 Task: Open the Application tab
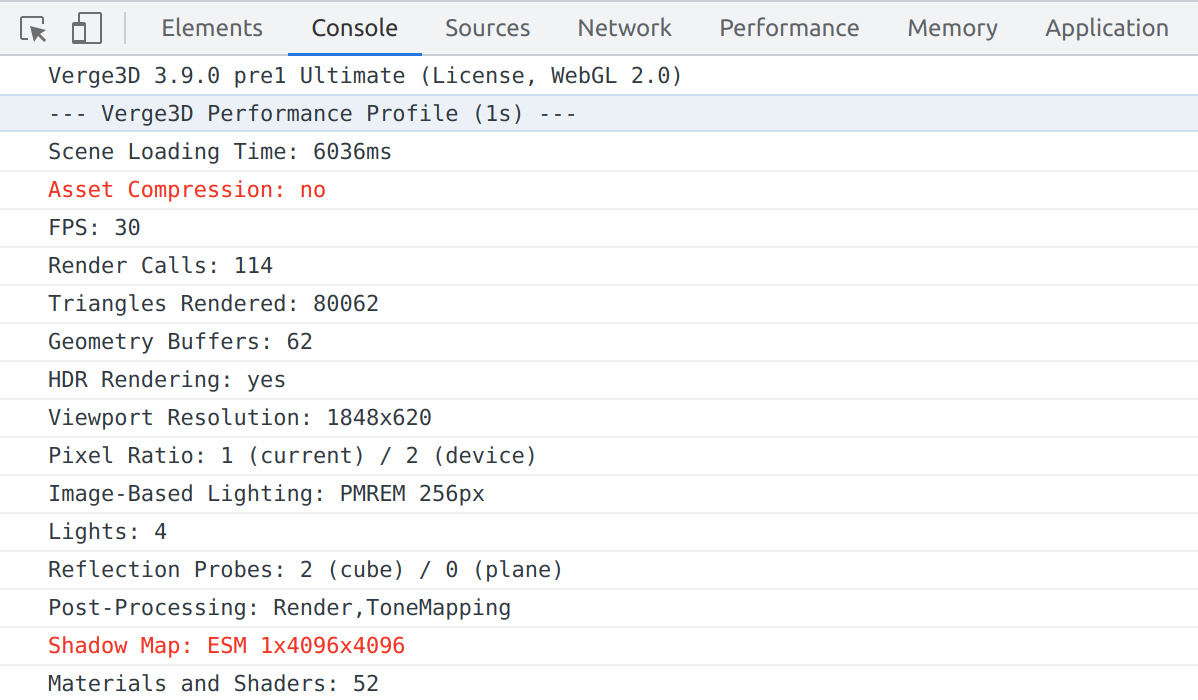point(1106,28)
